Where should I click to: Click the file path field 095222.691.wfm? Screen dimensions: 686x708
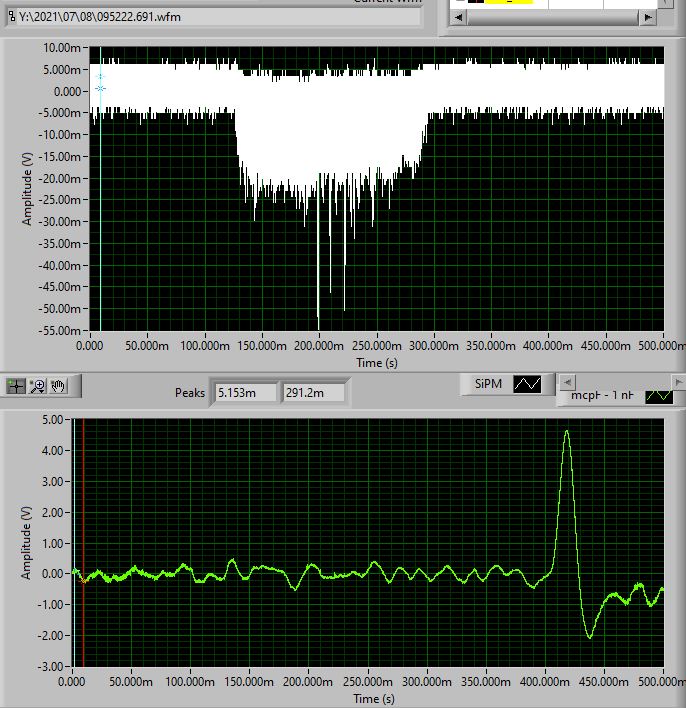(x=219, y=17)
